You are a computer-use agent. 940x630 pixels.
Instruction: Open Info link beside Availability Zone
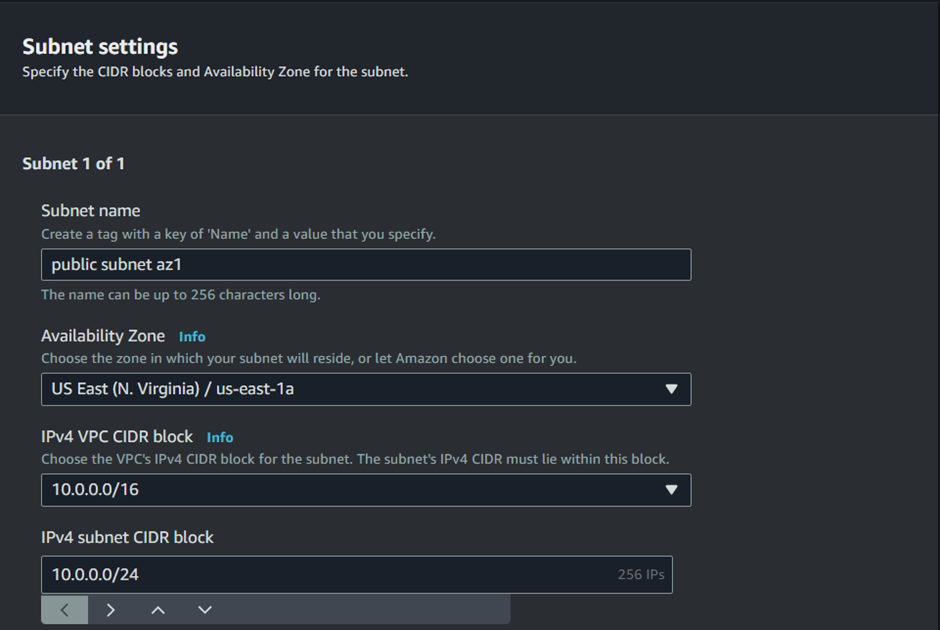coord(192,337)
